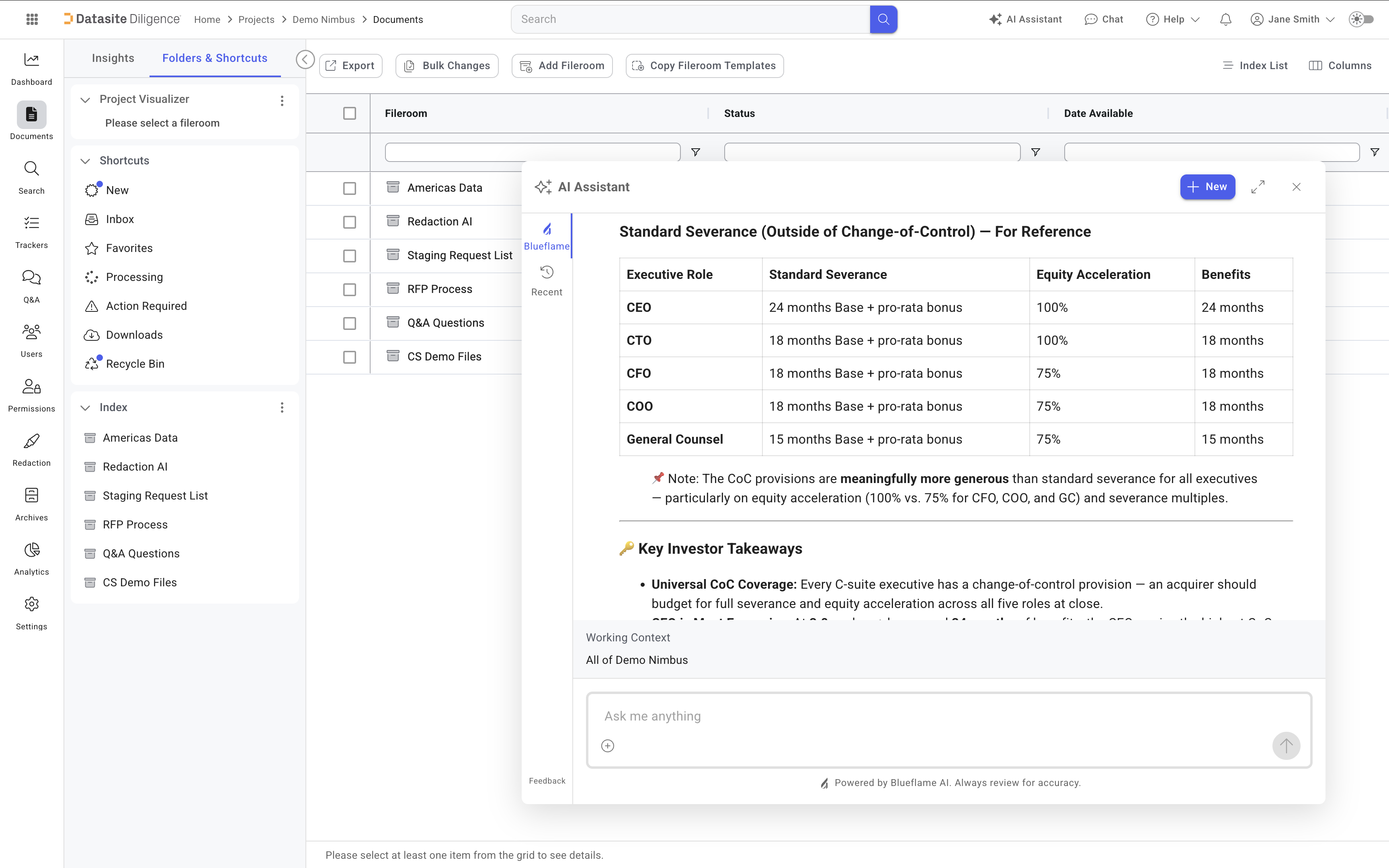This screenshot has width=1389, height=868.
Task: Start a New AI Assistant conversation
Action: [1208, 187]
